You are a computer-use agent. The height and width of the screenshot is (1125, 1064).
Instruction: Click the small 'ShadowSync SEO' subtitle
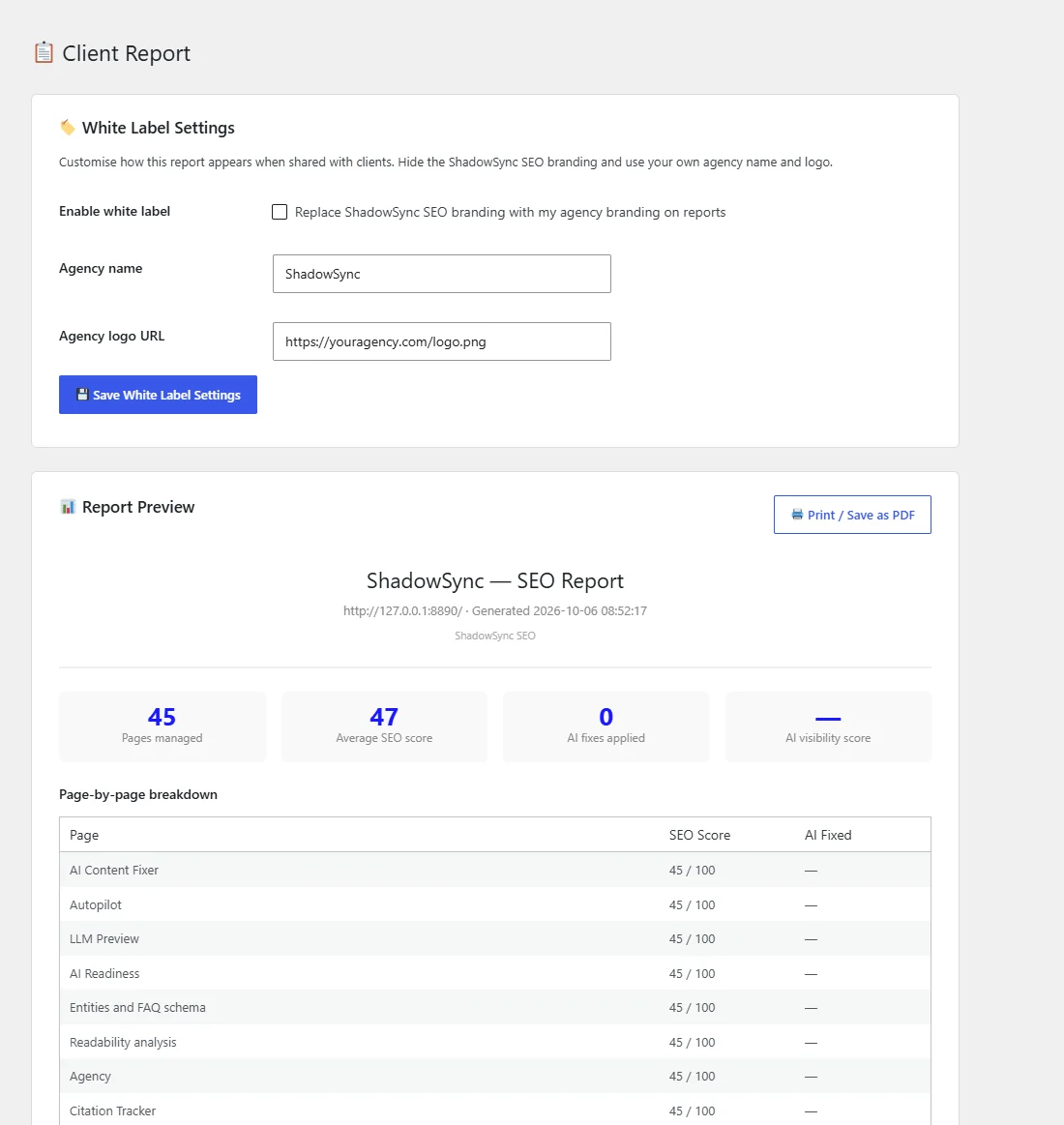click(495, 636)
